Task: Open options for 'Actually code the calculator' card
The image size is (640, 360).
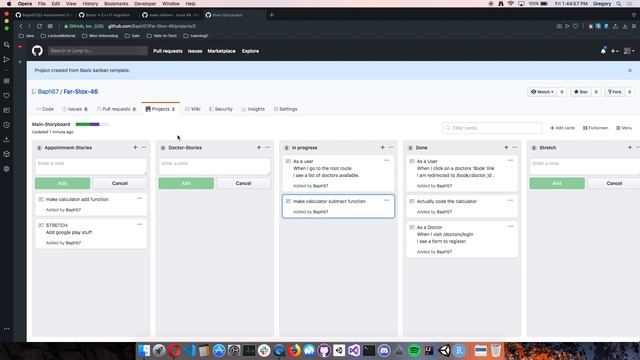Action: tap(510, 200)
